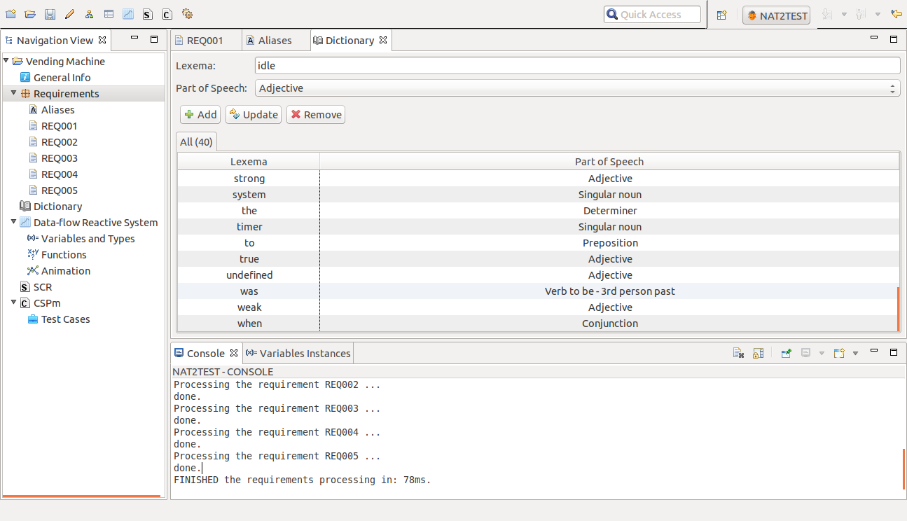Open REQ003 in the navigation tree
Viewport: 907px width, 521px height.
pyautogui.click(x=59, y=158)
